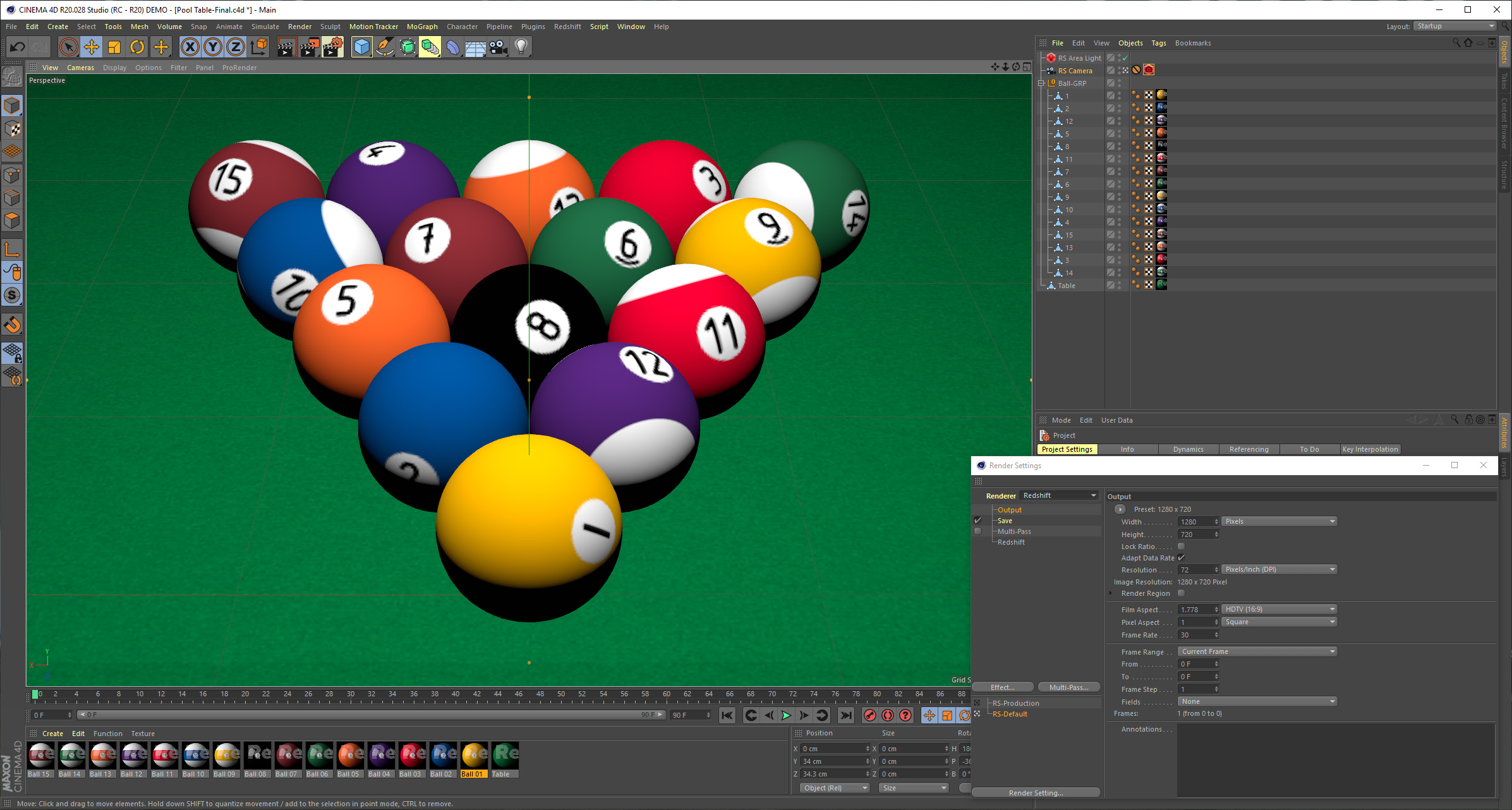Select the Ball 01 material thumbnail
The height and width of the screenshot is (810, 1512).
click(474, 760)
